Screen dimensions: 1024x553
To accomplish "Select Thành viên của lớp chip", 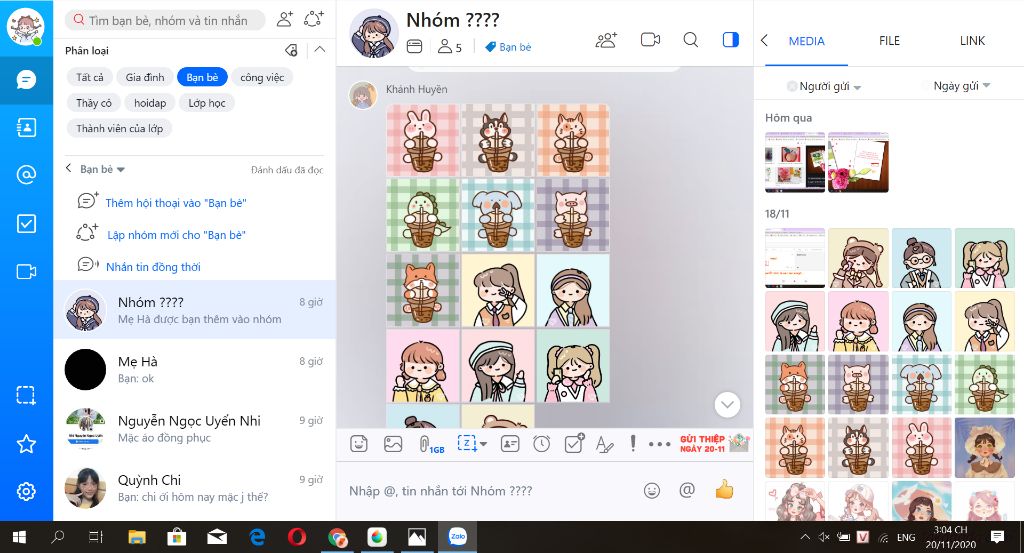I will point(120,128).
